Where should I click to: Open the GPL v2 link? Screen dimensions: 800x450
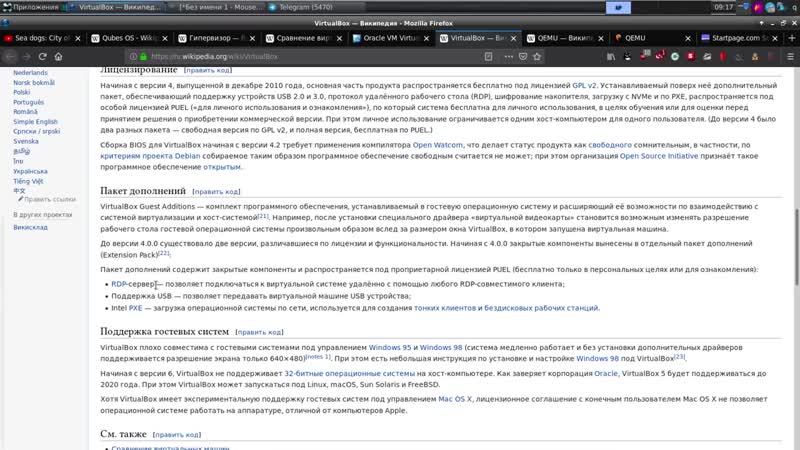584,85
